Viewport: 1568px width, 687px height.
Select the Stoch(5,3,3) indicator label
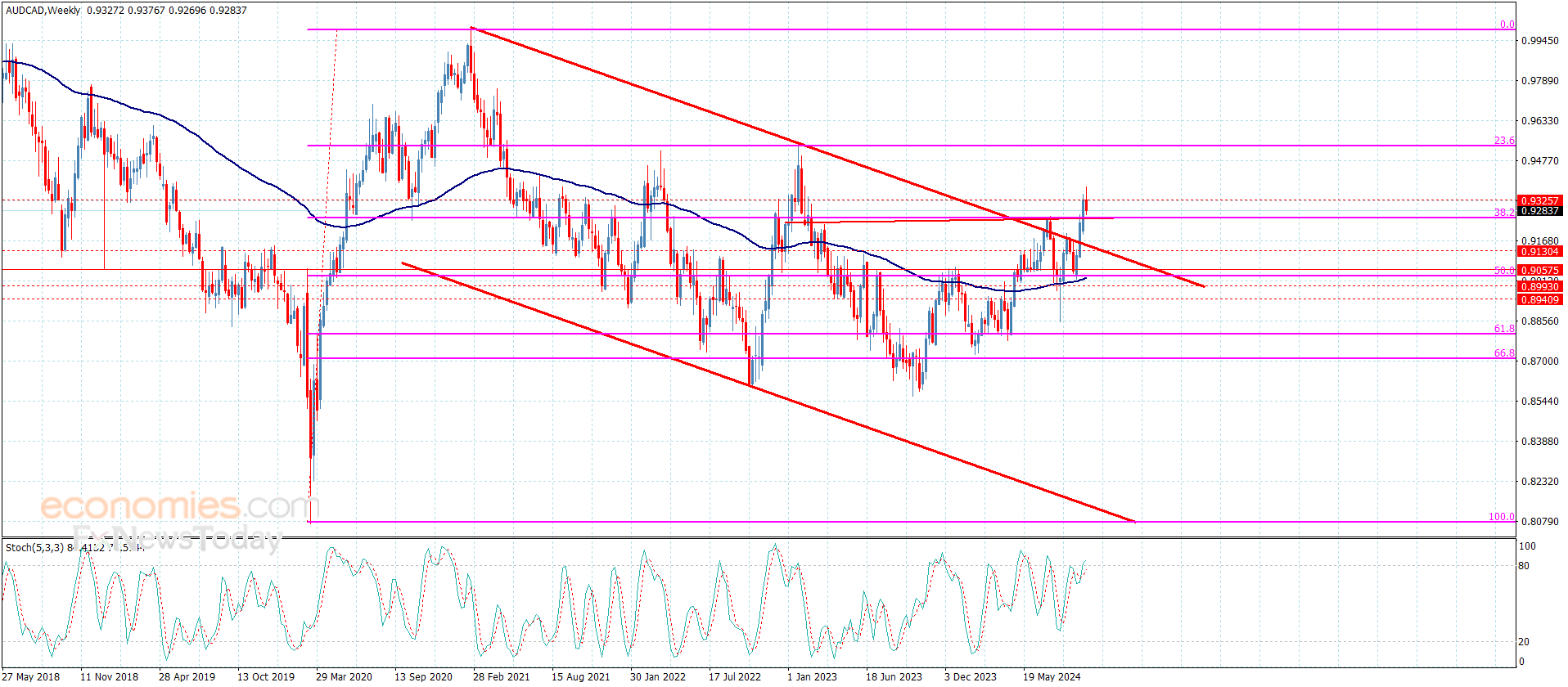pyautogui.click(x=34, y=547)
